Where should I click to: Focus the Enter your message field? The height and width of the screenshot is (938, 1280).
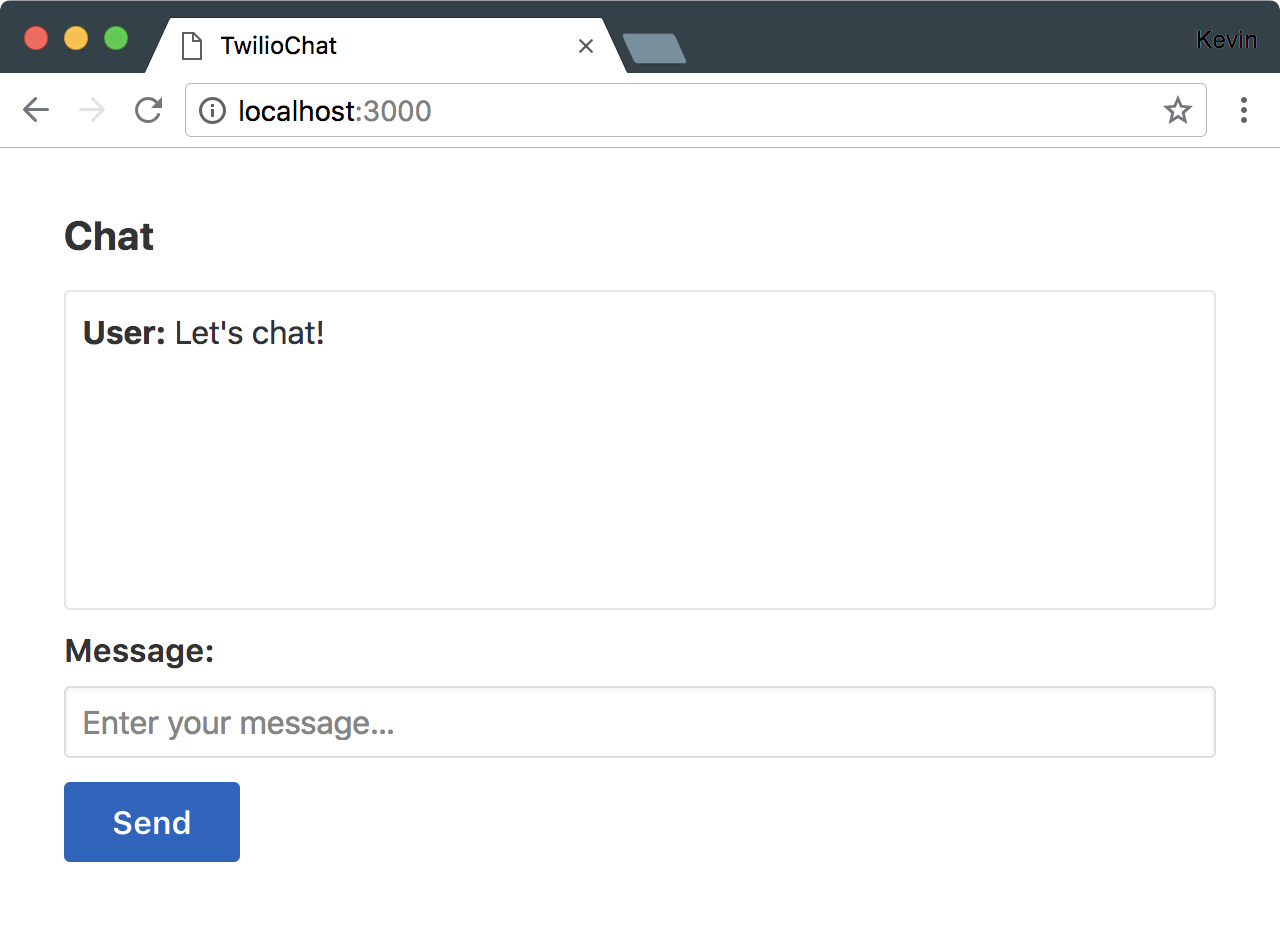click(x=640, y=722)
